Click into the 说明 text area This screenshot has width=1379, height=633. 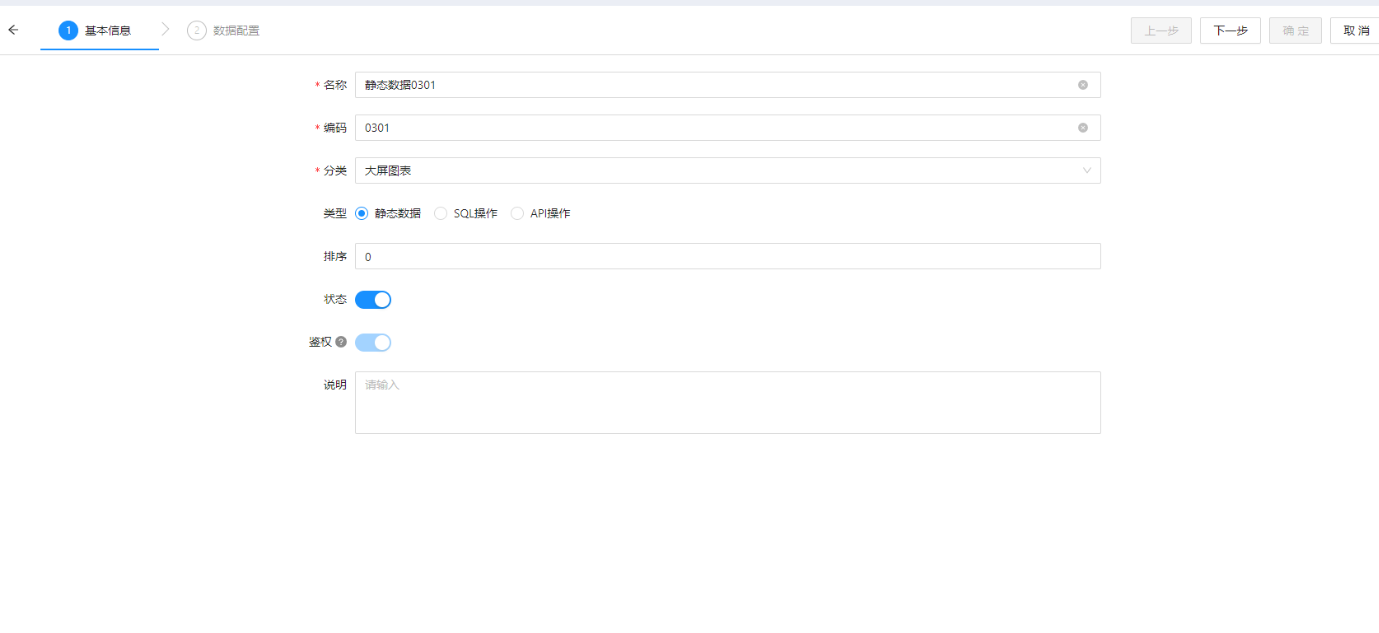point(728,403)
